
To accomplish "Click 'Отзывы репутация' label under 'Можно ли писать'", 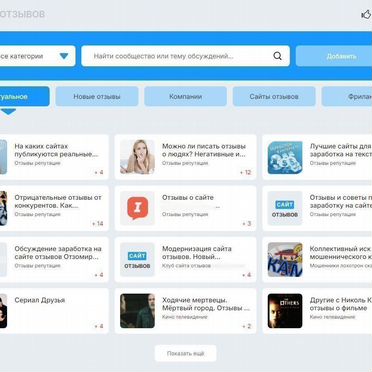I will pos(185,163).
